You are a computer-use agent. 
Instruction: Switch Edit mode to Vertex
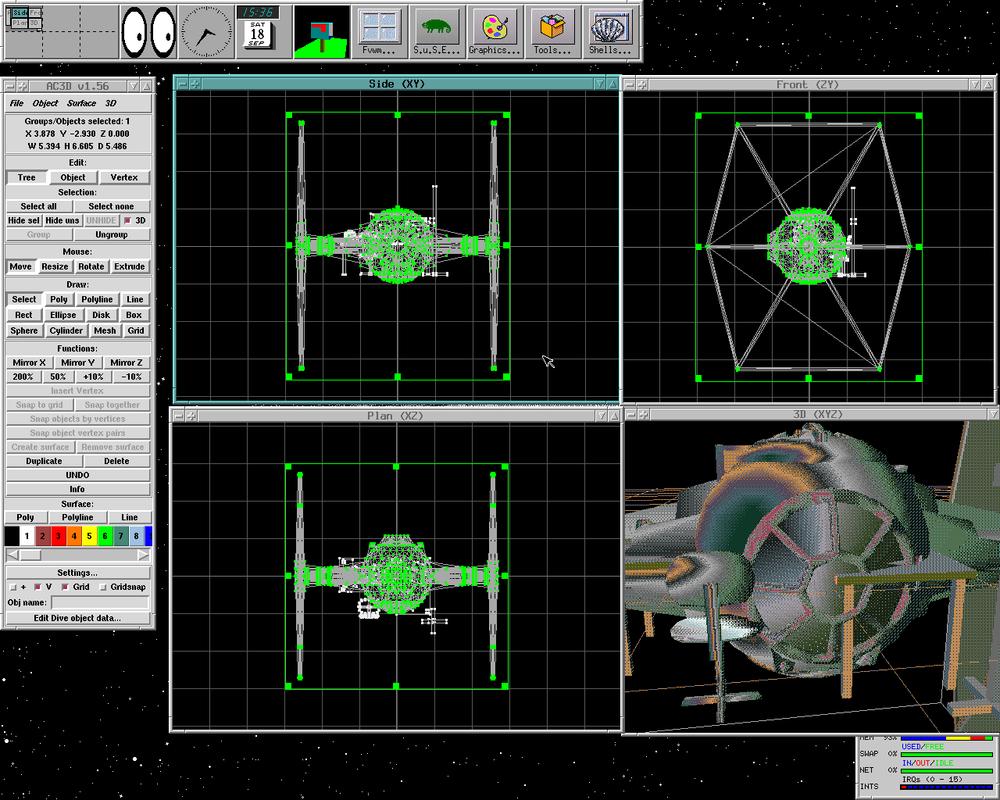pos(124,177)
